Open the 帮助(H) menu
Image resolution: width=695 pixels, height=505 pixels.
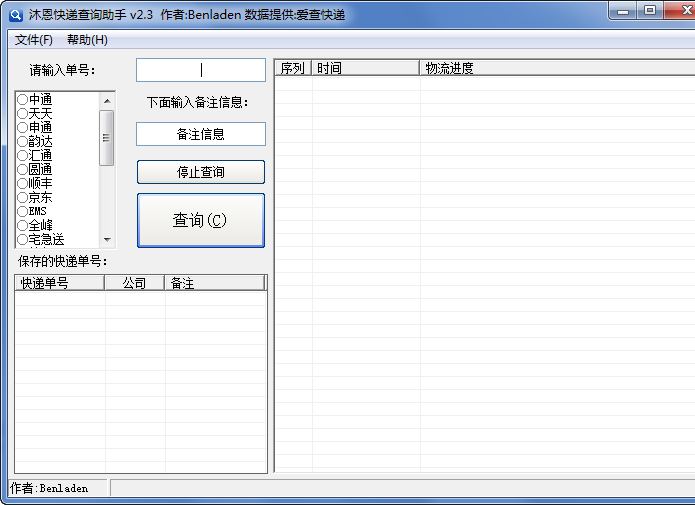click(x=87, y=40)
